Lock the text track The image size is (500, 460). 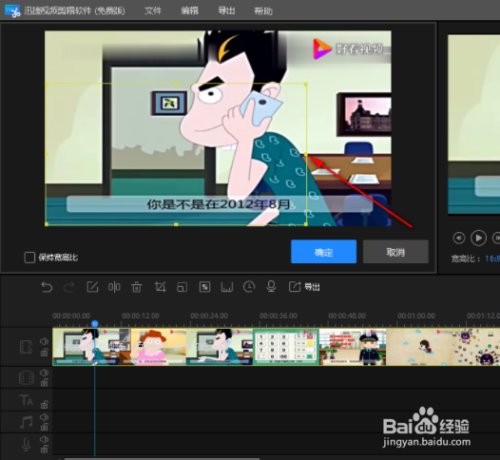coord(44,405)
